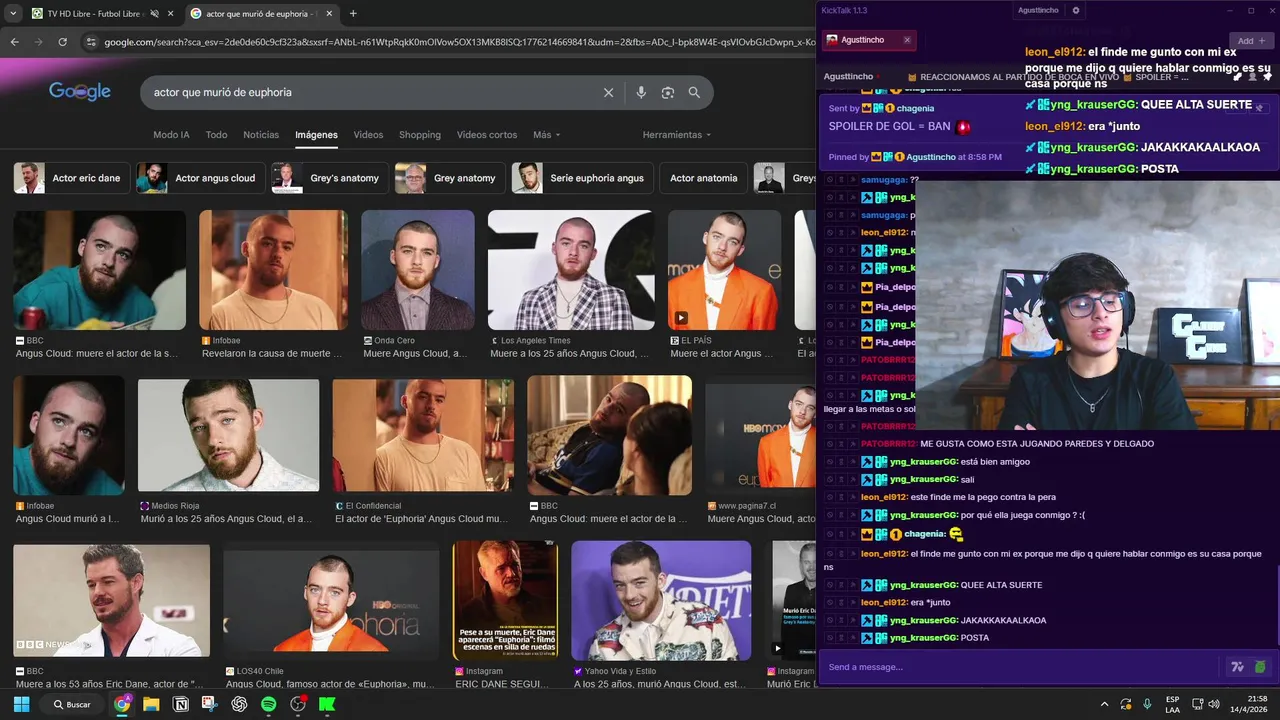This screenshot has height=720, width=1280.
Task: Open the Modo IA tab
Action: tap(171, 135)
